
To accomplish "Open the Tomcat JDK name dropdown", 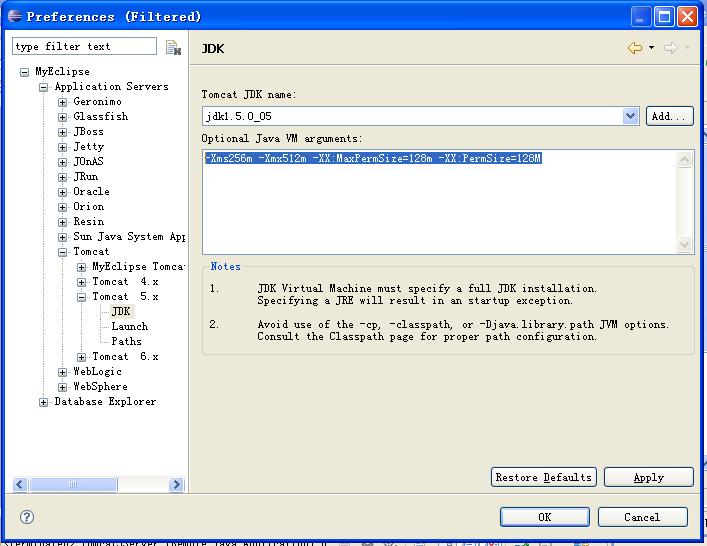I will (630, 116).
